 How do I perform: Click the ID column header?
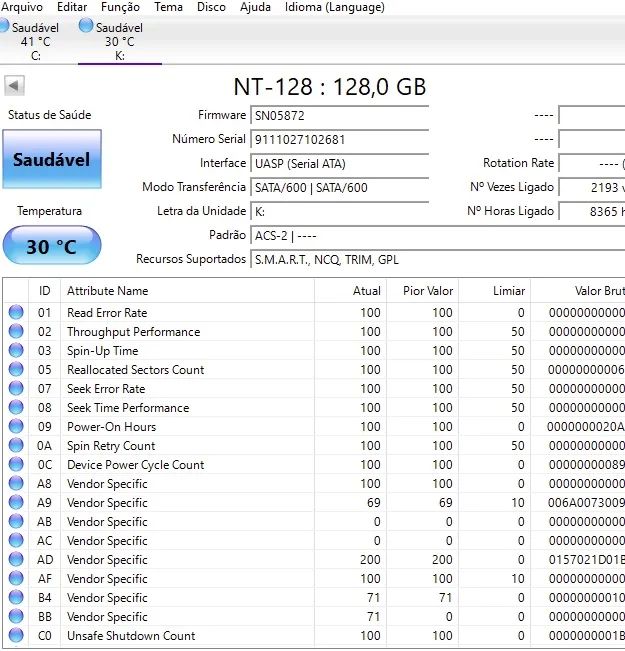tap(44, 291)
